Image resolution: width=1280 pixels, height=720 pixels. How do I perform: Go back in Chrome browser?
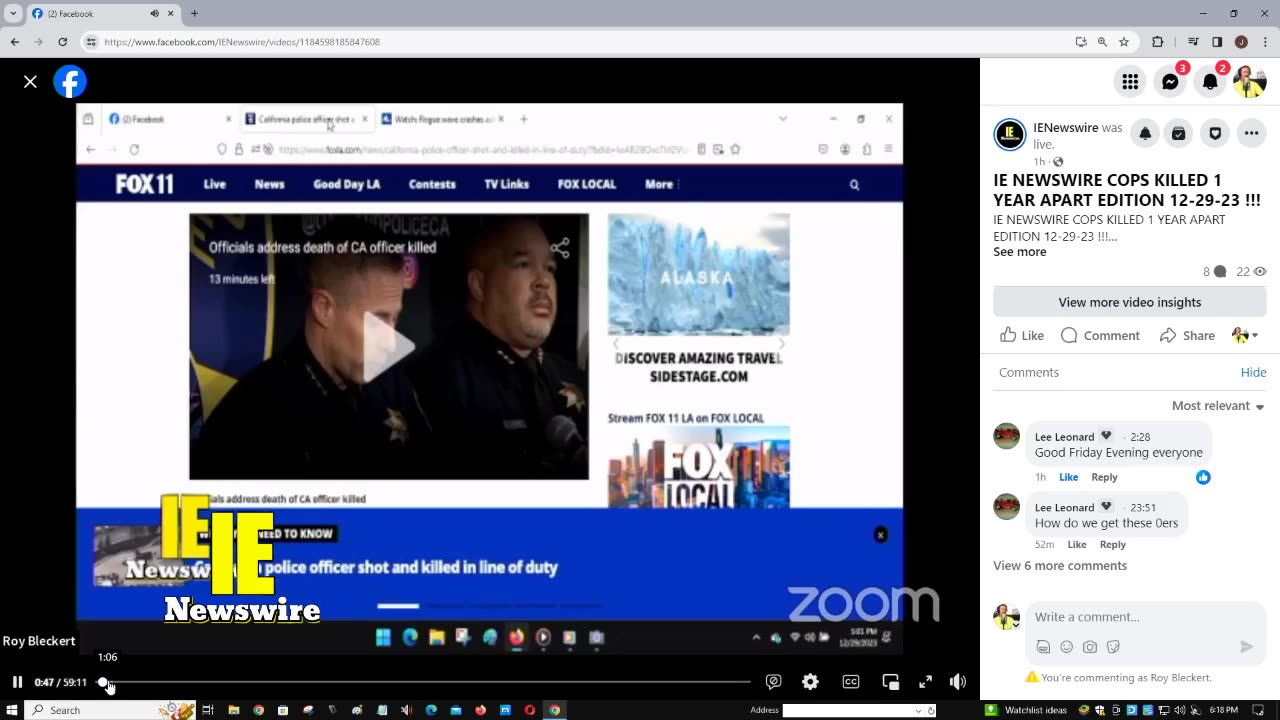click(14, 42)
